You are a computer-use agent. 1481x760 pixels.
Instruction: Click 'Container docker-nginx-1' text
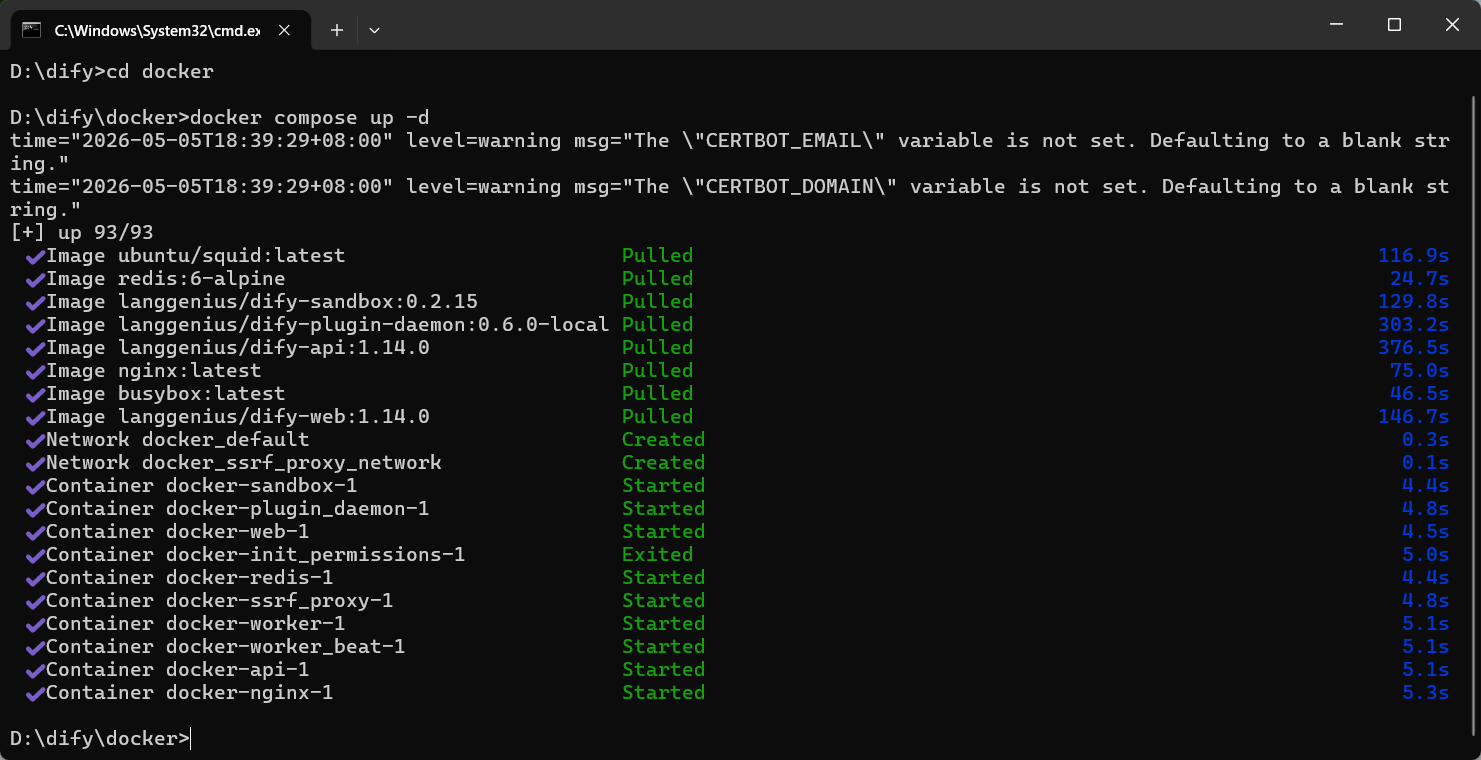tap(190, 693)
